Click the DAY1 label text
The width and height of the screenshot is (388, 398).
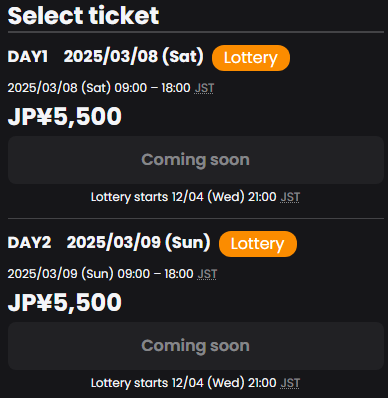coord(28,57)
